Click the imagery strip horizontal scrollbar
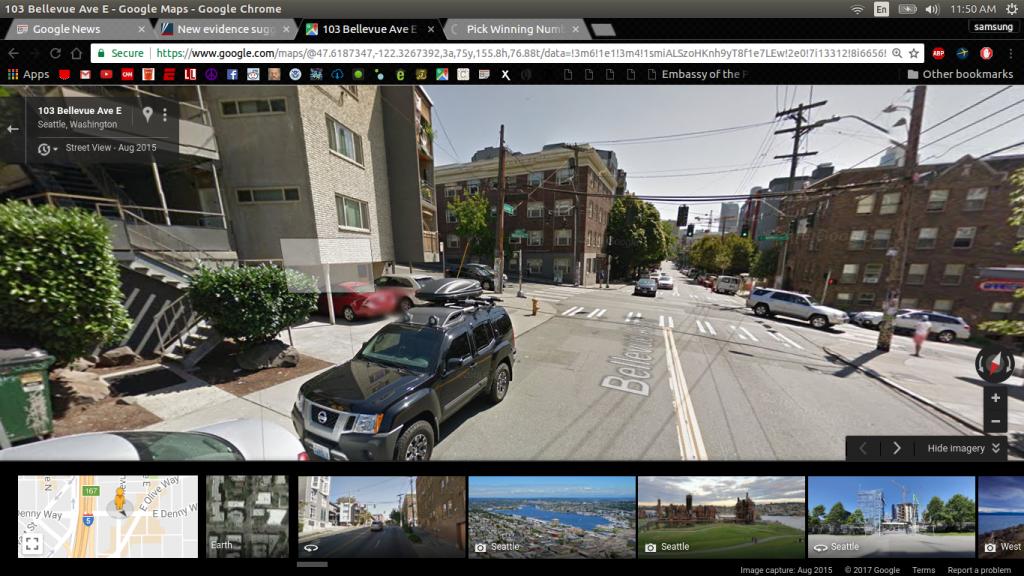This screenshot has width=1024, height=576. (x=312, y=564)
